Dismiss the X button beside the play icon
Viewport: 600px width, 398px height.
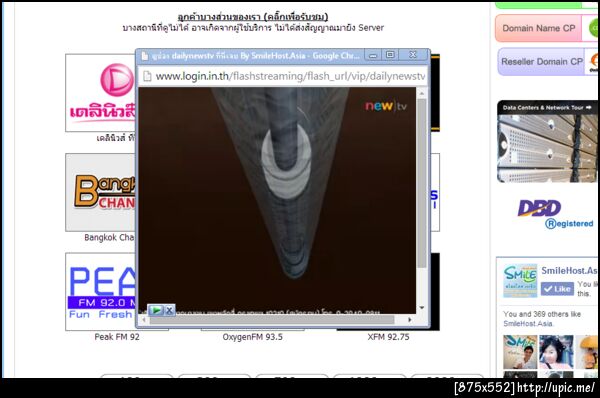point(169,310)
